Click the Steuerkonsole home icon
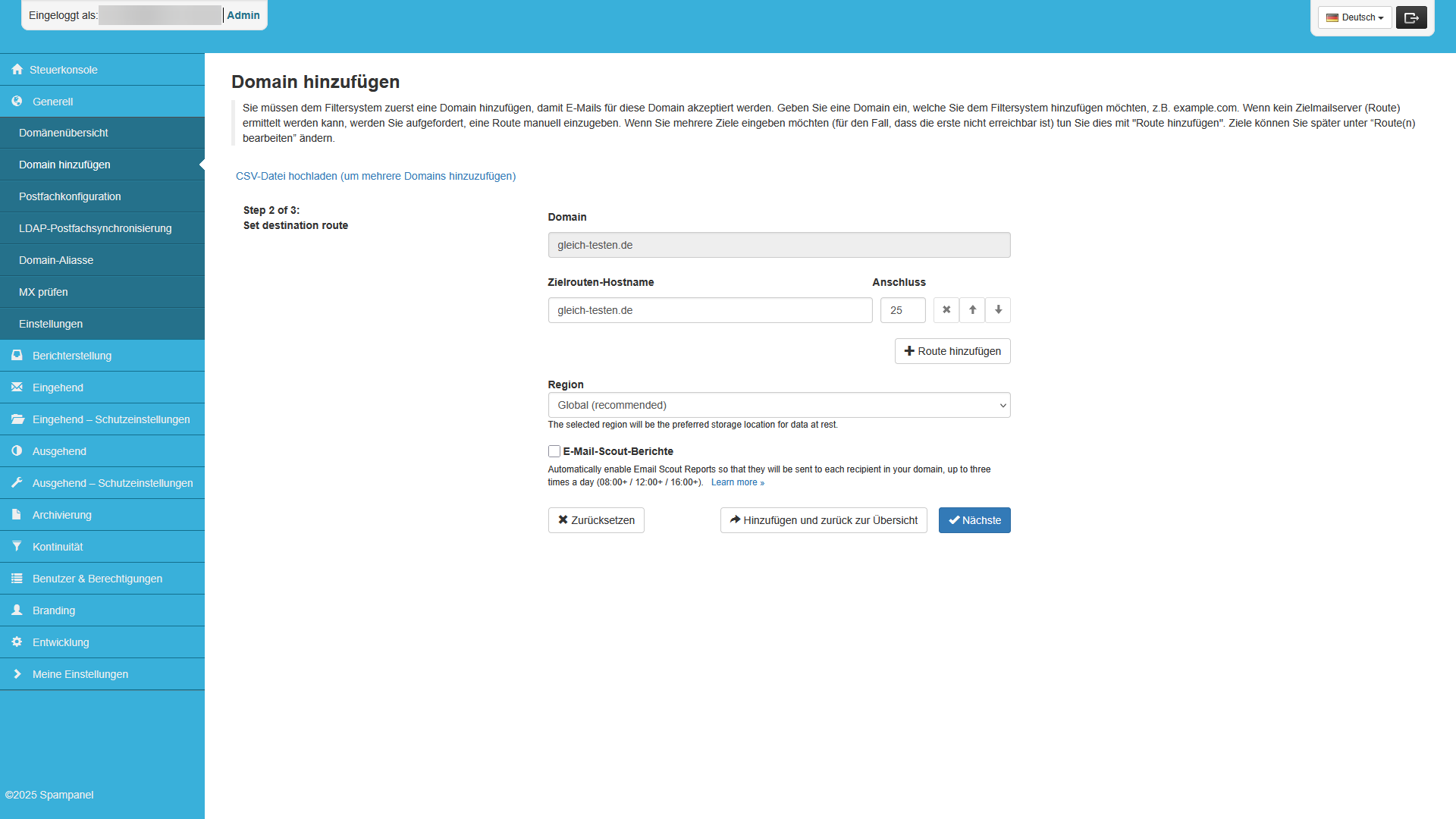The image size is (1456, 819). 17,69
